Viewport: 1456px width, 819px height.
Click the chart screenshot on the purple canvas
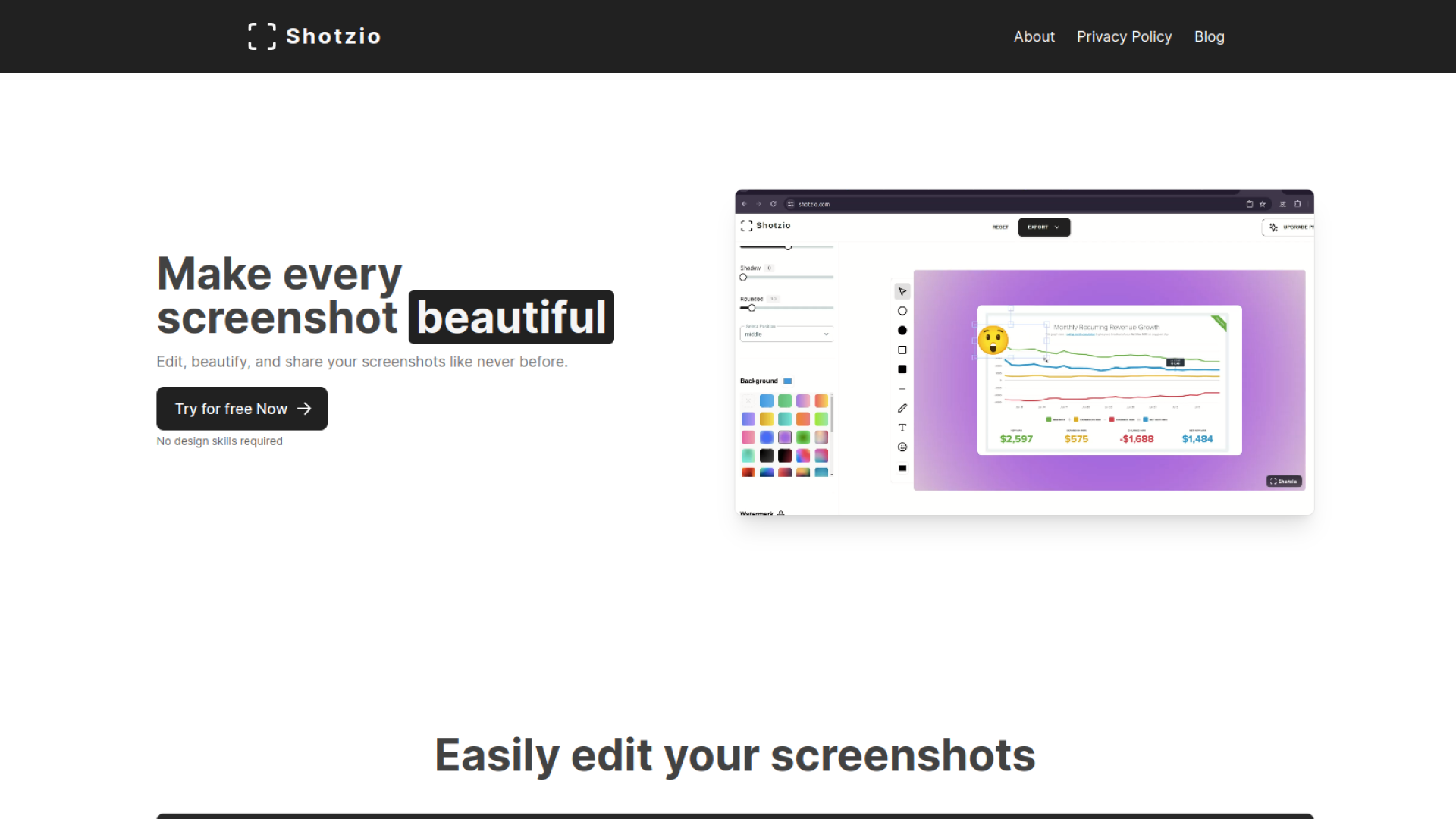click(1109, 380)
